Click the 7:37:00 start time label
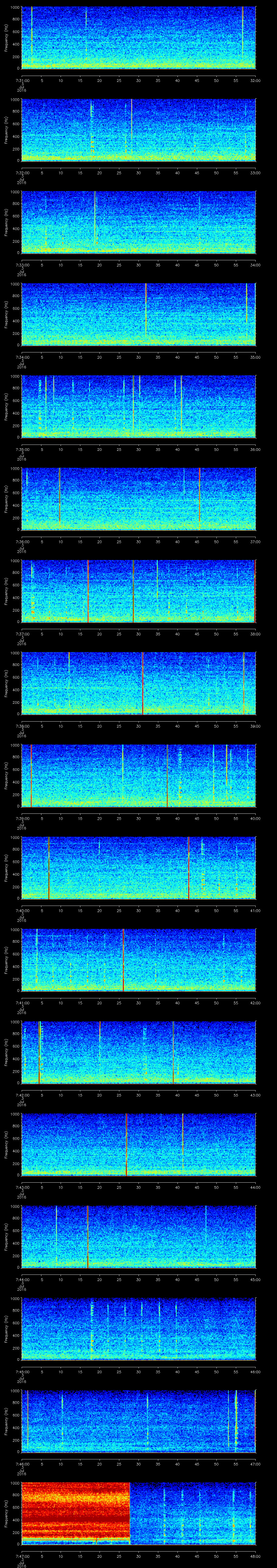This screenshot has width=277, height=1568. coord(22,634)
